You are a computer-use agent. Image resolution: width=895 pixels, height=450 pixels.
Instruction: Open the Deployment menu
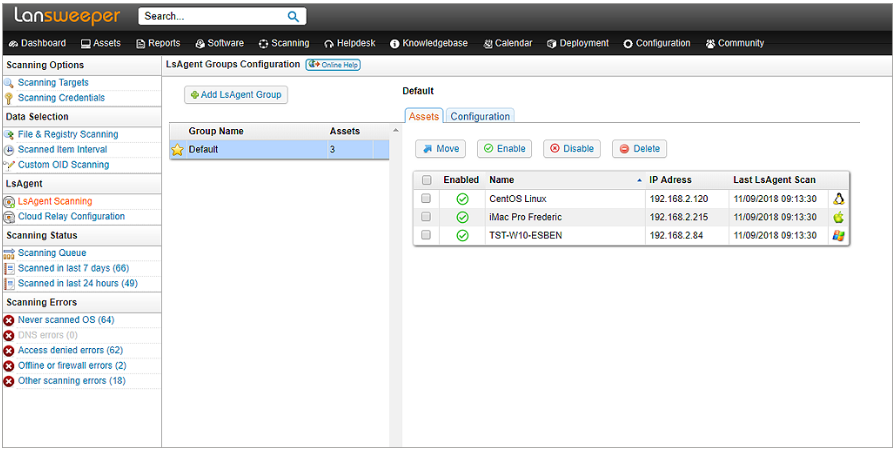(x=578, y=43)
